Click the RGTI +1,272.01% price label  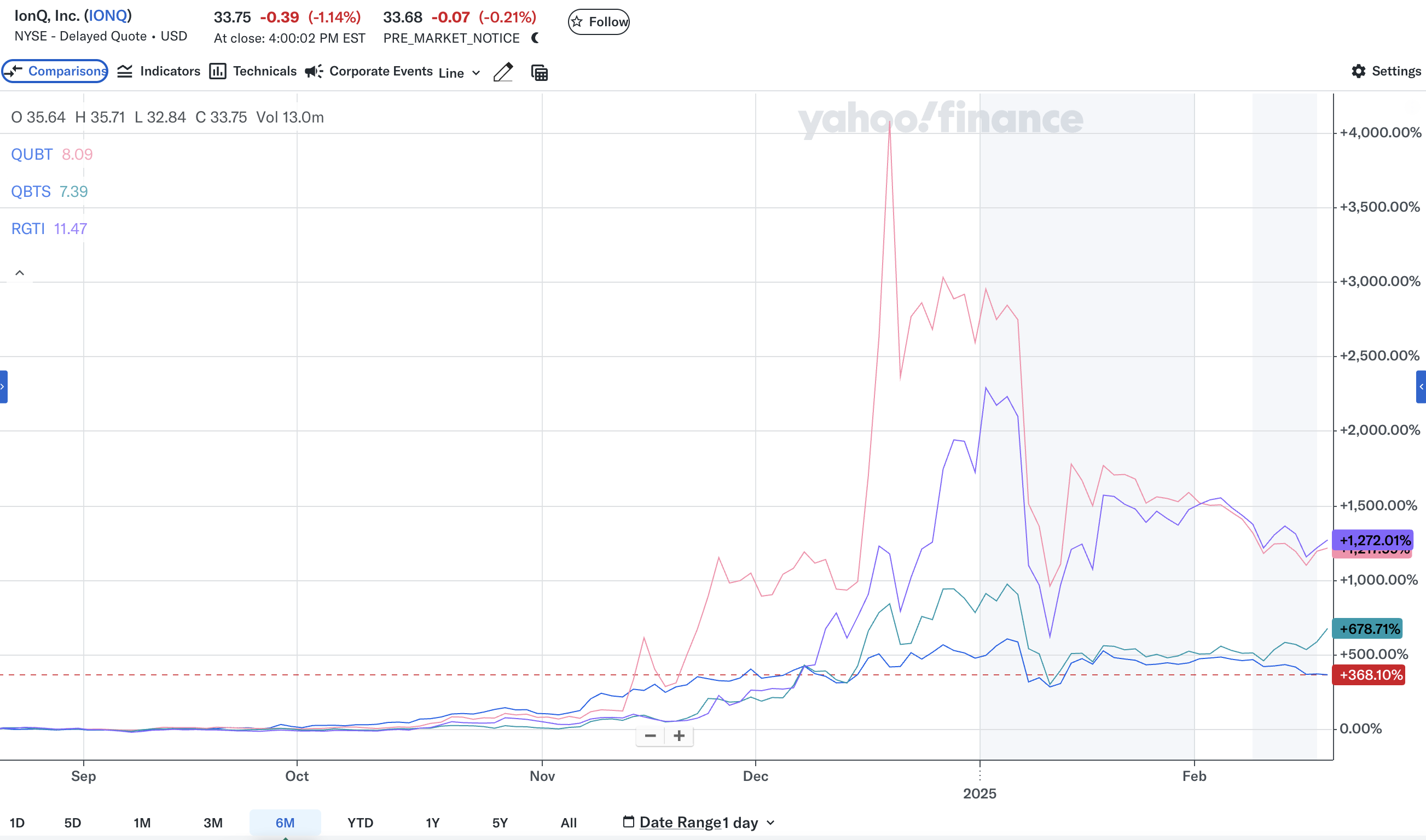(1372, 540)
